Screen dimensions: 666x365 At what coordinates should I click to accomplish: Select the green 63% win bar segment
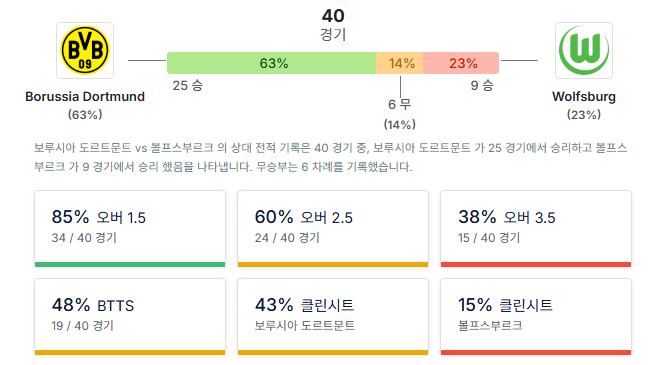pos(271,63)
